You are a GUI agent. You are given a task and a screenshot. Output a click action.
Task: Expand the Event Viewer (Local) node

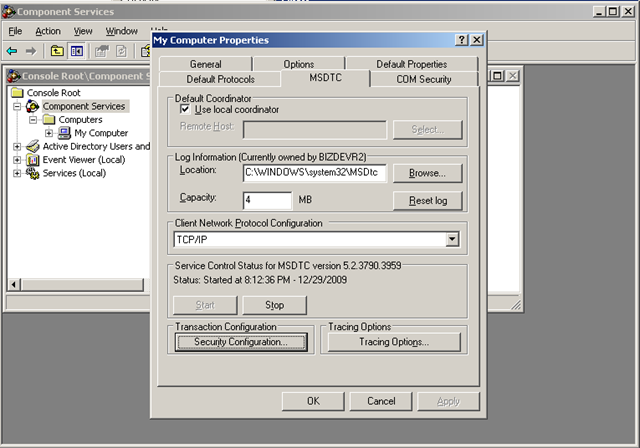[x=17, y=160]
